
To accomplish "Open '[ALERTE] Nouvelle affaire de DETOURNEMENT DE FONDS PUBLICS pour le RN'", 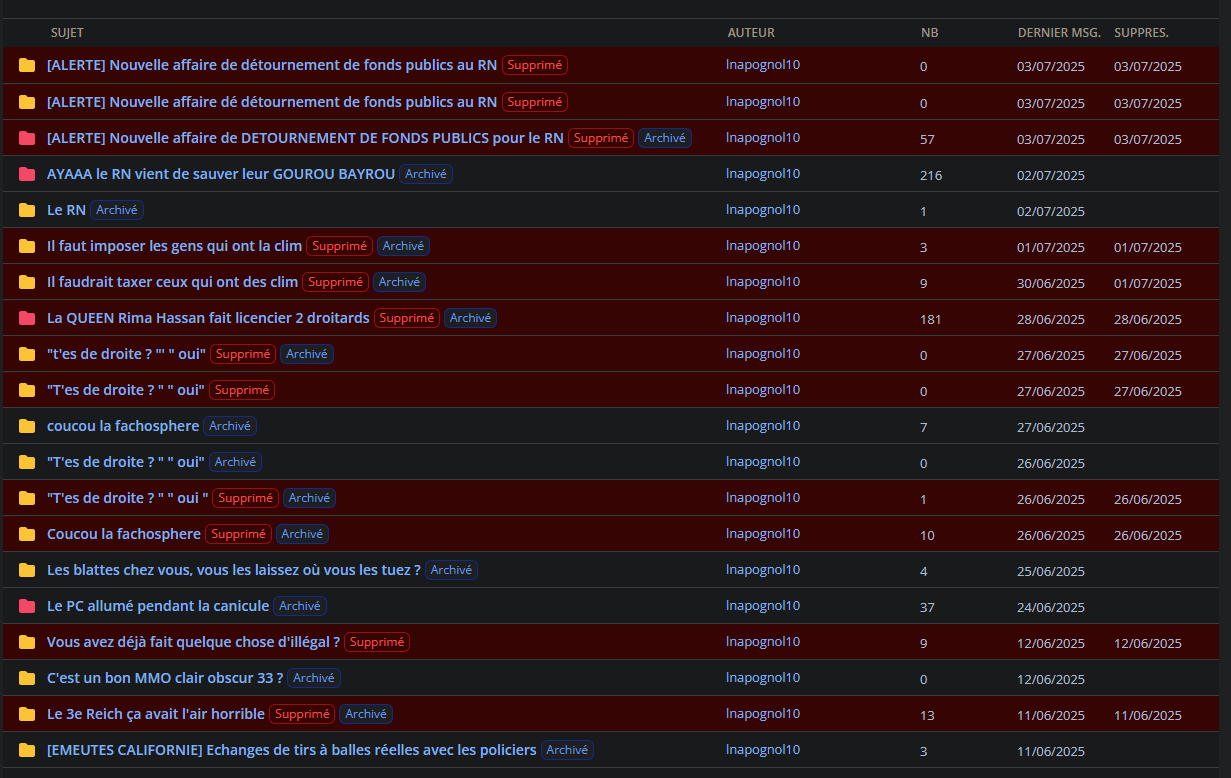I will click(x=305, y=138).
